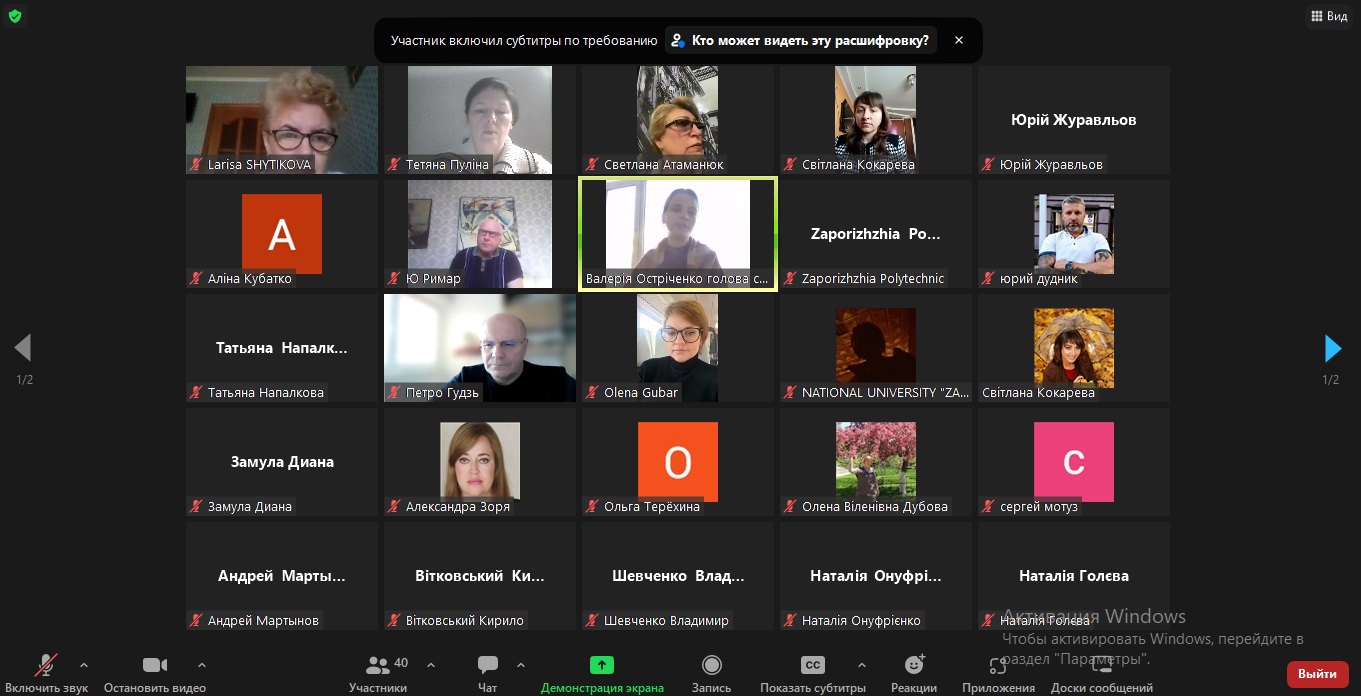Open 'Кто может видеть эту расшифровку?' link
The width and height of the screenshot is (1361, 696).
[800, 41]
